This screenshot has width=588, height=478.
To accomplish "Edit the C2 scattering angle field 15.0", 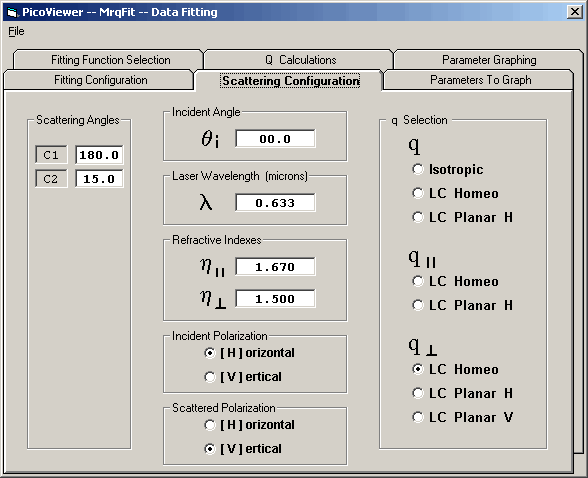I will pyautogui.click(x=99, y=179).
